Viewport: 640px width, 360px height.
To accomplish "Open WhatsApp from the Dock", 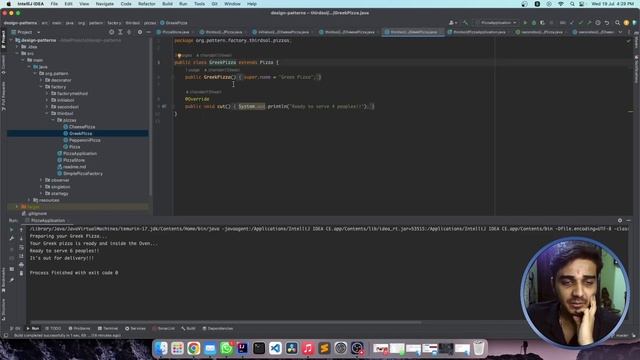I will [x=226, y=348].
